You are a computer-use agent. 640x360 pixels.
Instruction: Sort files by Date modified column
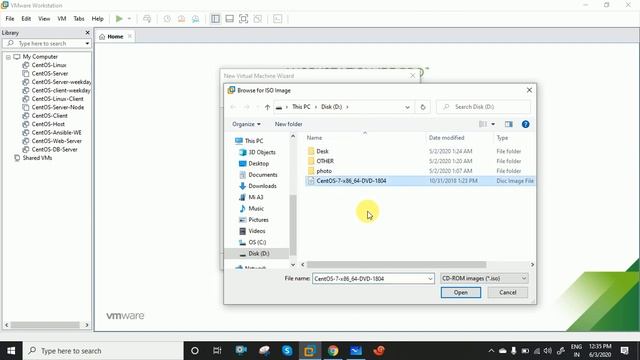[447, 138]
